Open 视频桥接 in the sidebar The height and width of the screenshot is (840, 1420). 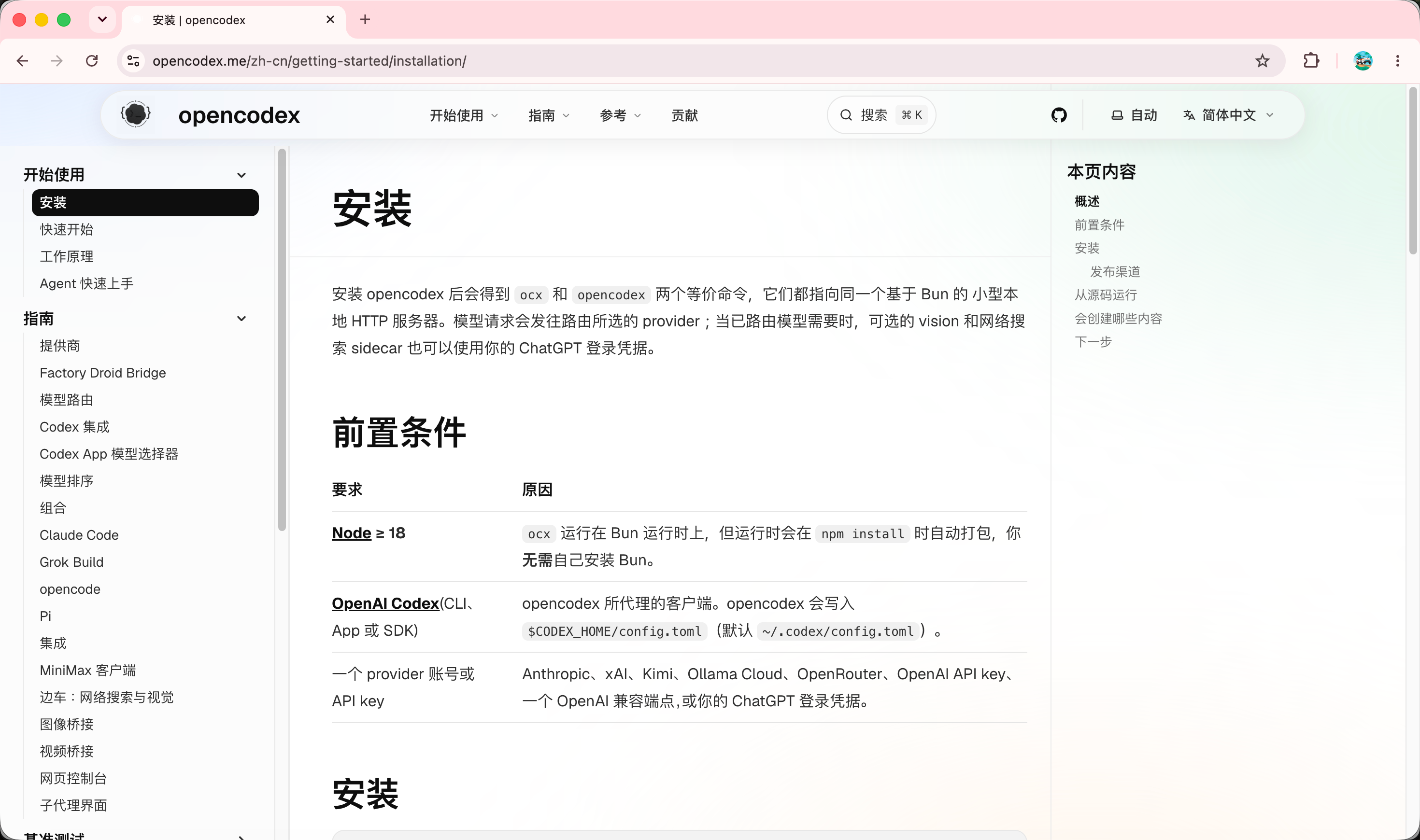pos(66,751)
